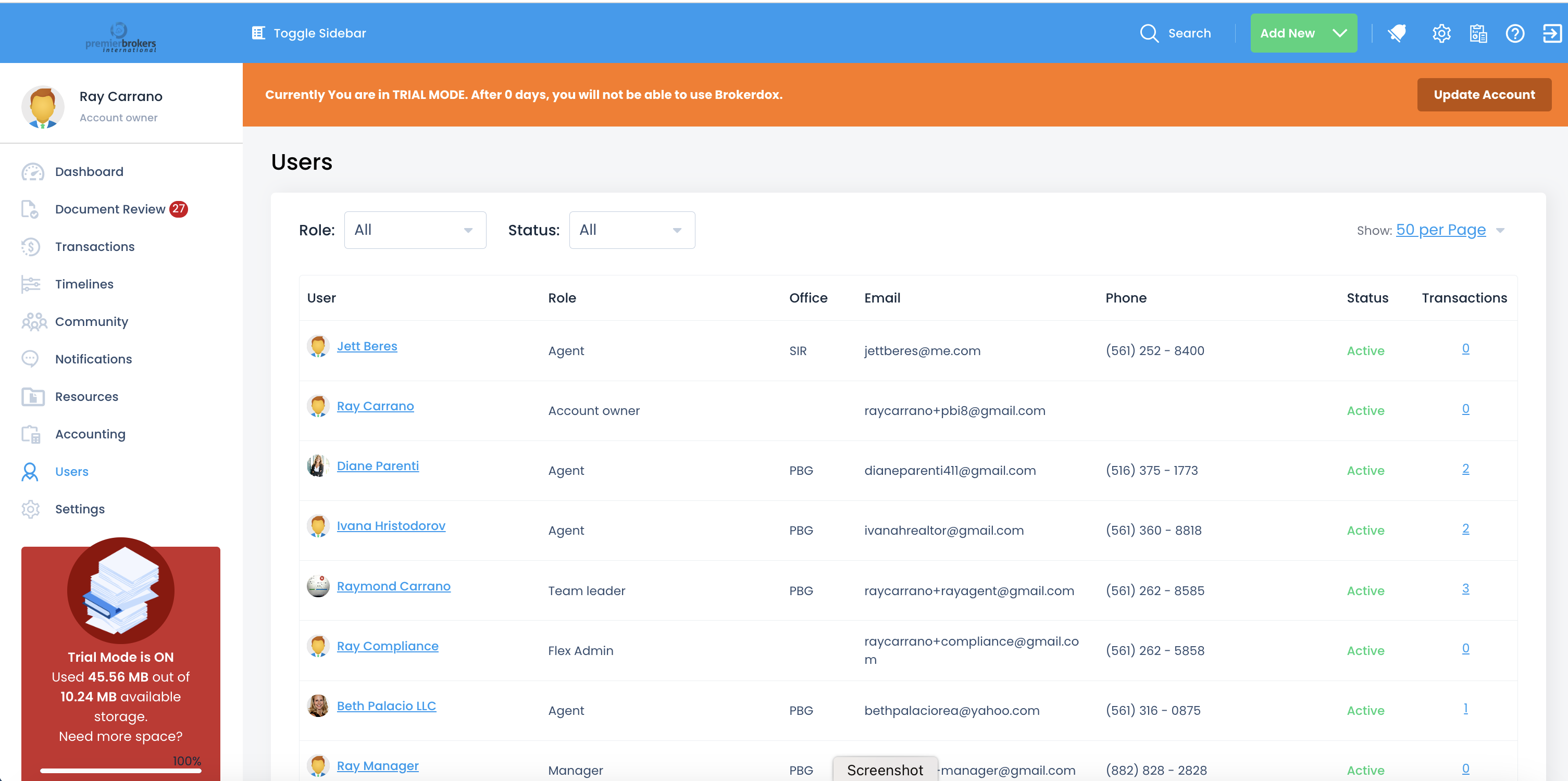The image size is (1568, 781).
Task: Open the Ivana Hristodorov user link
Action: coord(391,526)
